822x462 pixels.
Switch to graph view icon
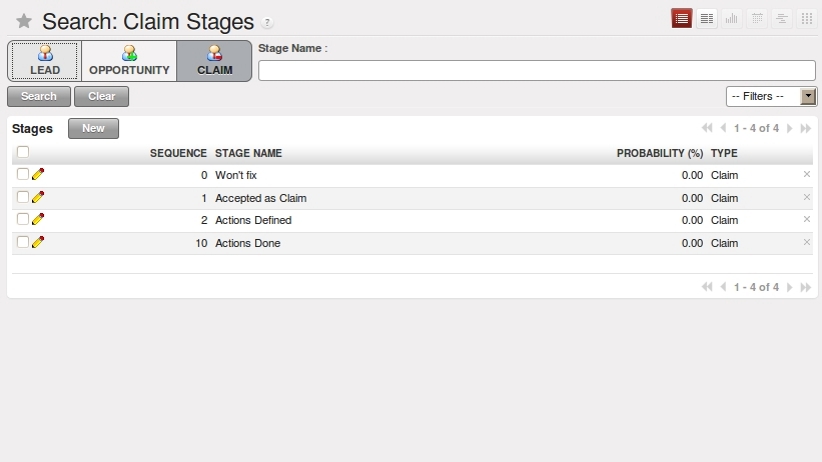pyautogui.click(x=731, y=19)
